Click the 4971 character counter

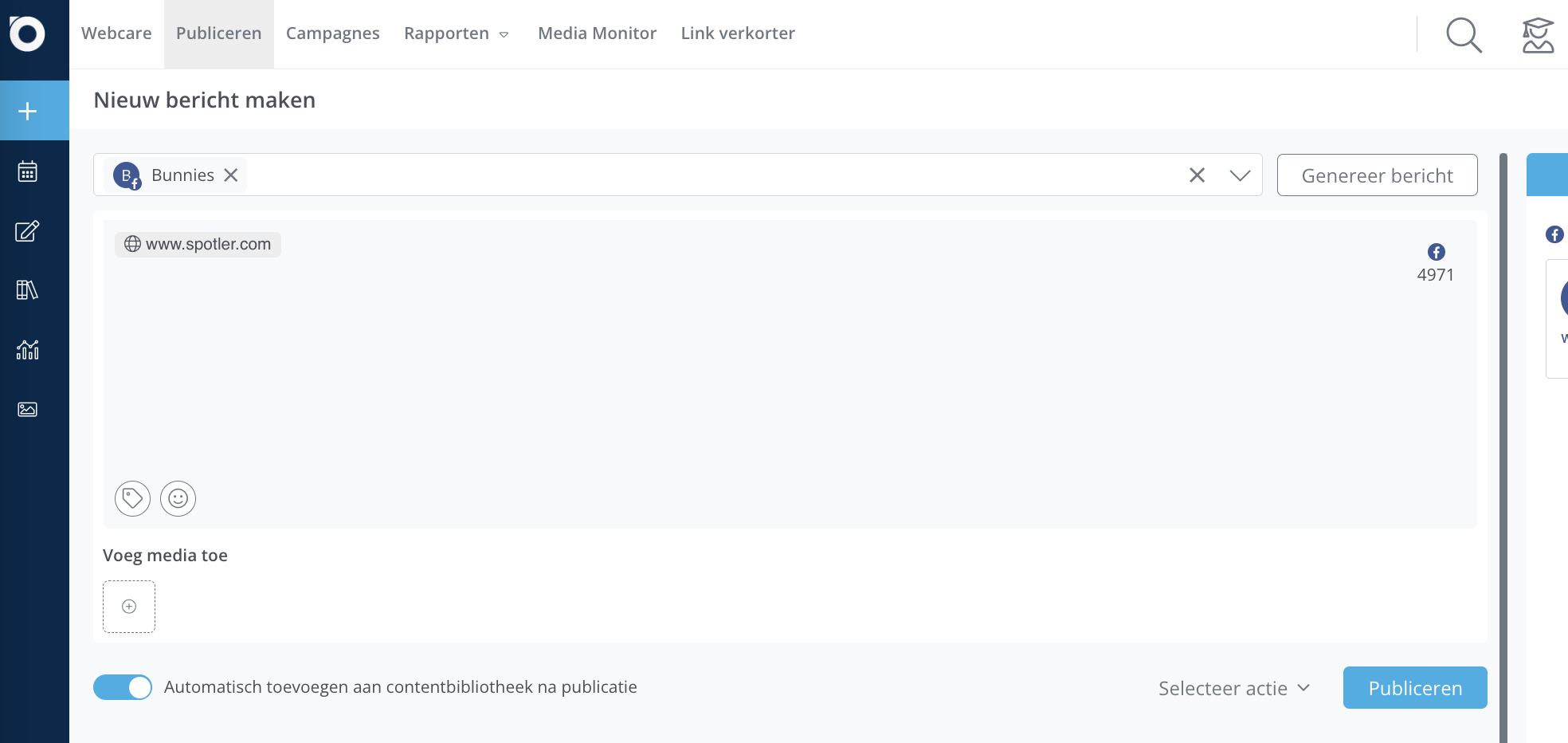point(1436,275)
